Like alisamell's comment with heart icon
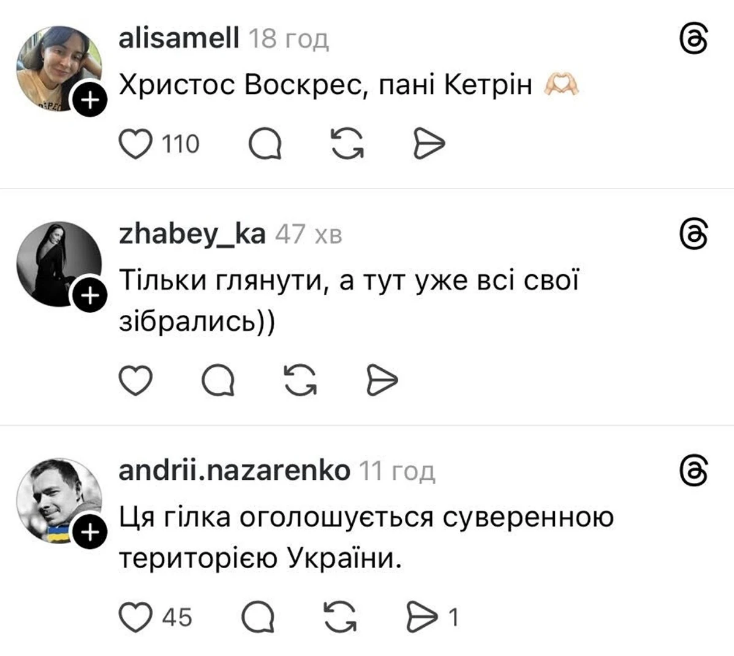This screenshot has width=734, height=656. click(134, 146)
